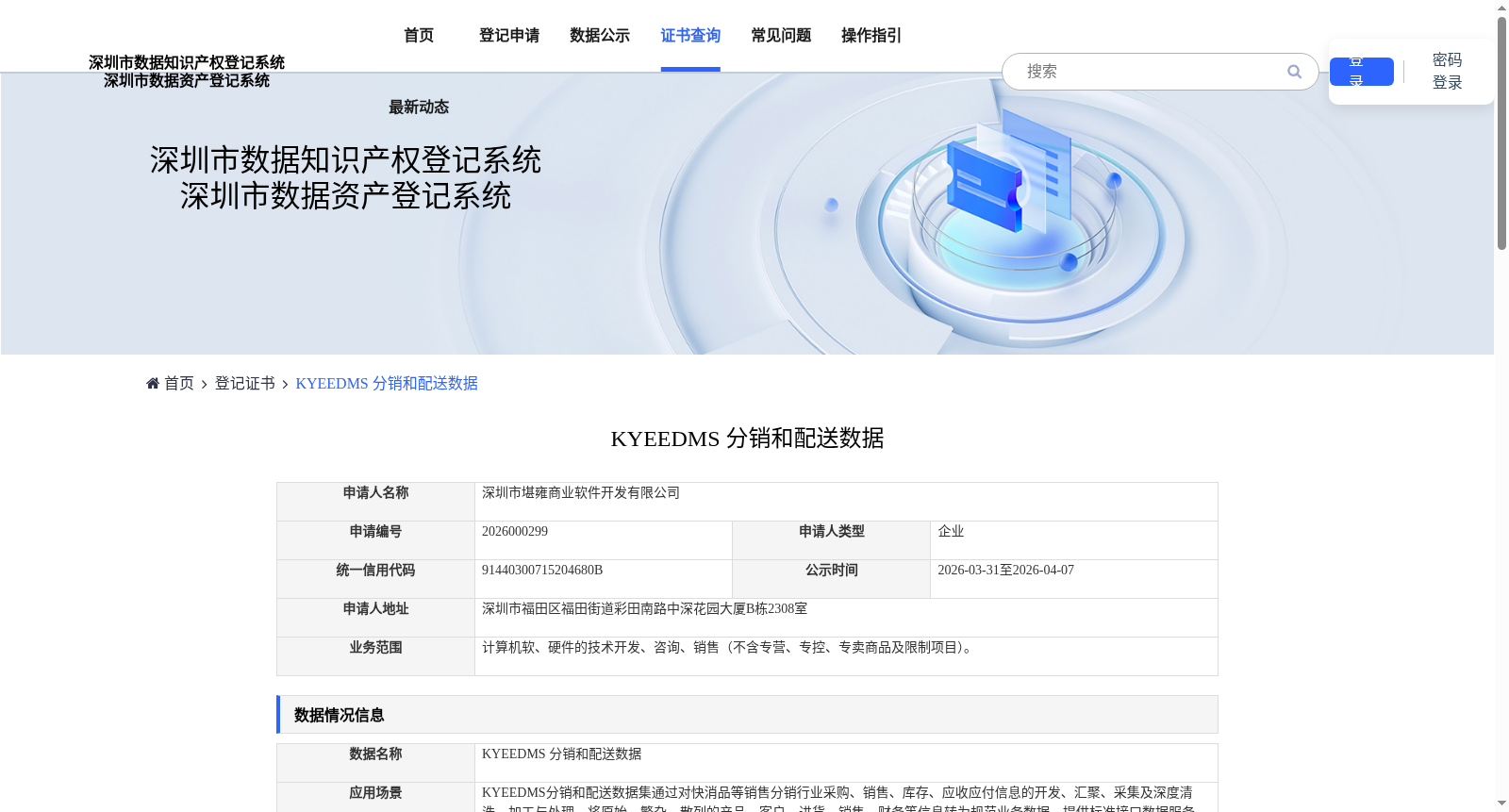Image resolution: width=1509 pixels, height=812 pixels.
Task: Click the site logo title text
Action: point(187,72)
